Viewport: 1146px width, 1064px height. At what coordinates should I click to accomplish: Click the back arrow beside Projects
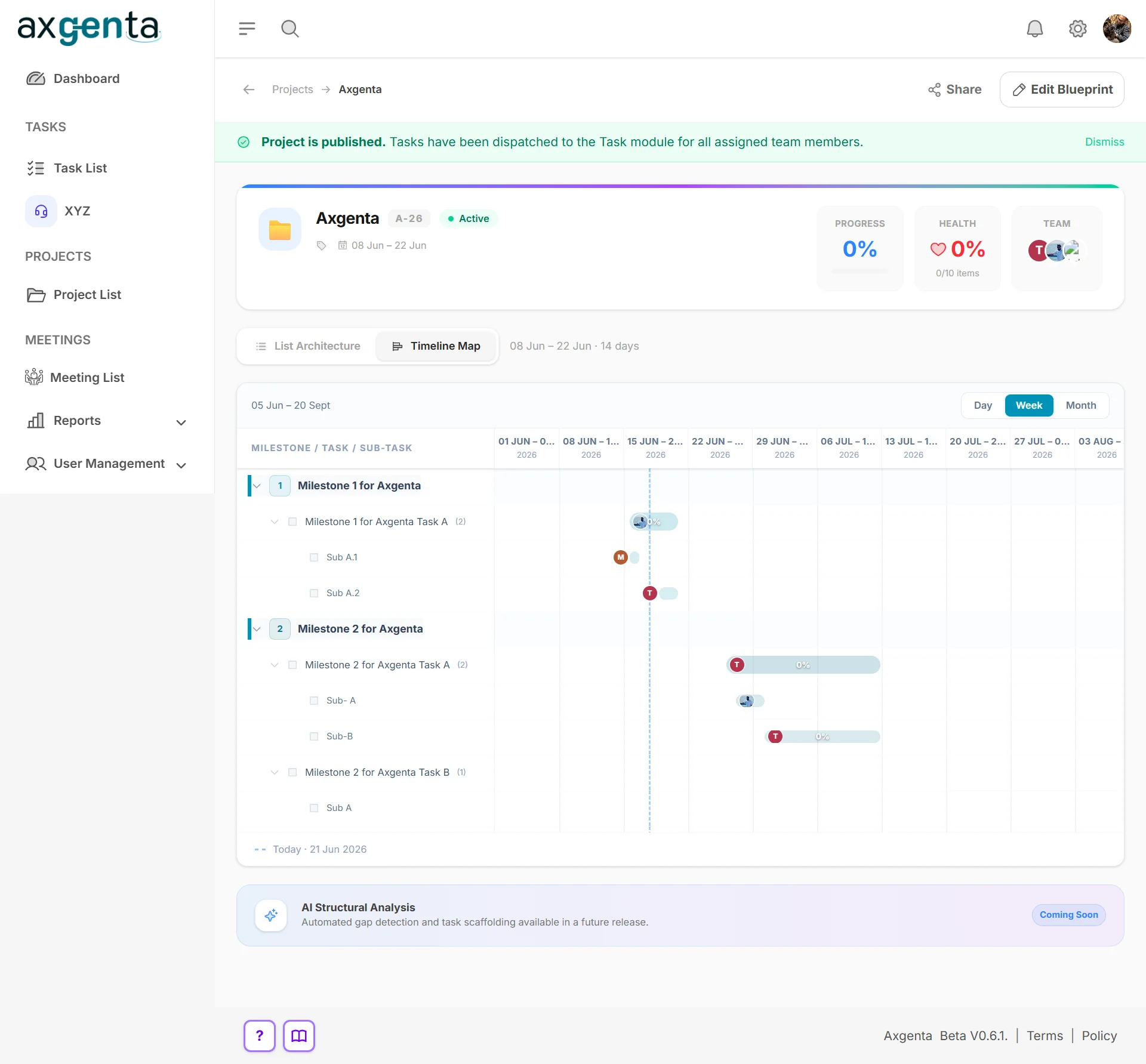(x=249, y=90)
